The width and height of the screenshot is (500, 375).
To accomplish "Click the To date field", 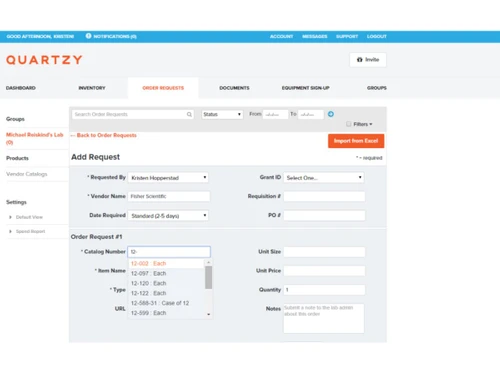I will [x=311, y=114].
